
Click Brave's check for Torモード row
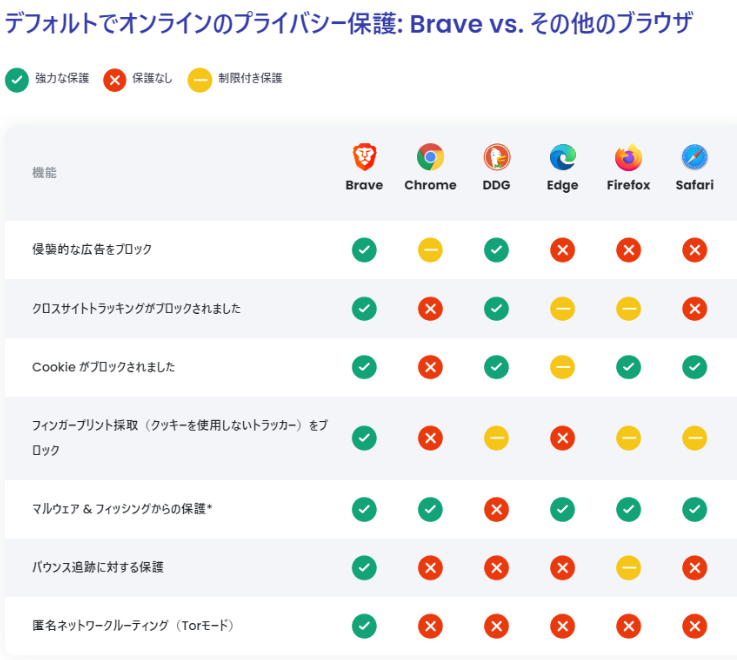(364, 626)
